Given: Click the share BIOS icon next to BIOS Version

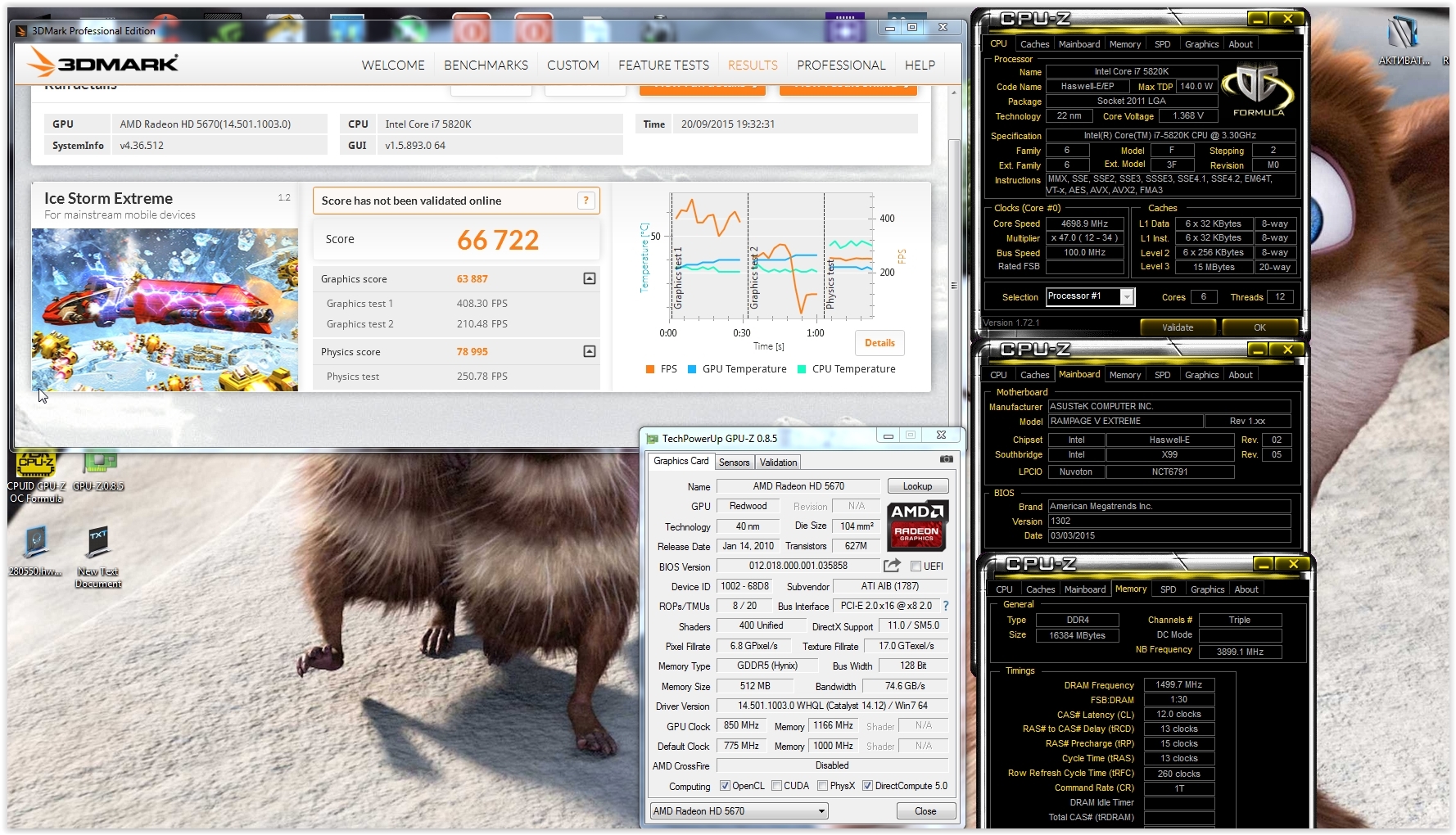Looking at the screenshot, I should click(x=892, y=566).
